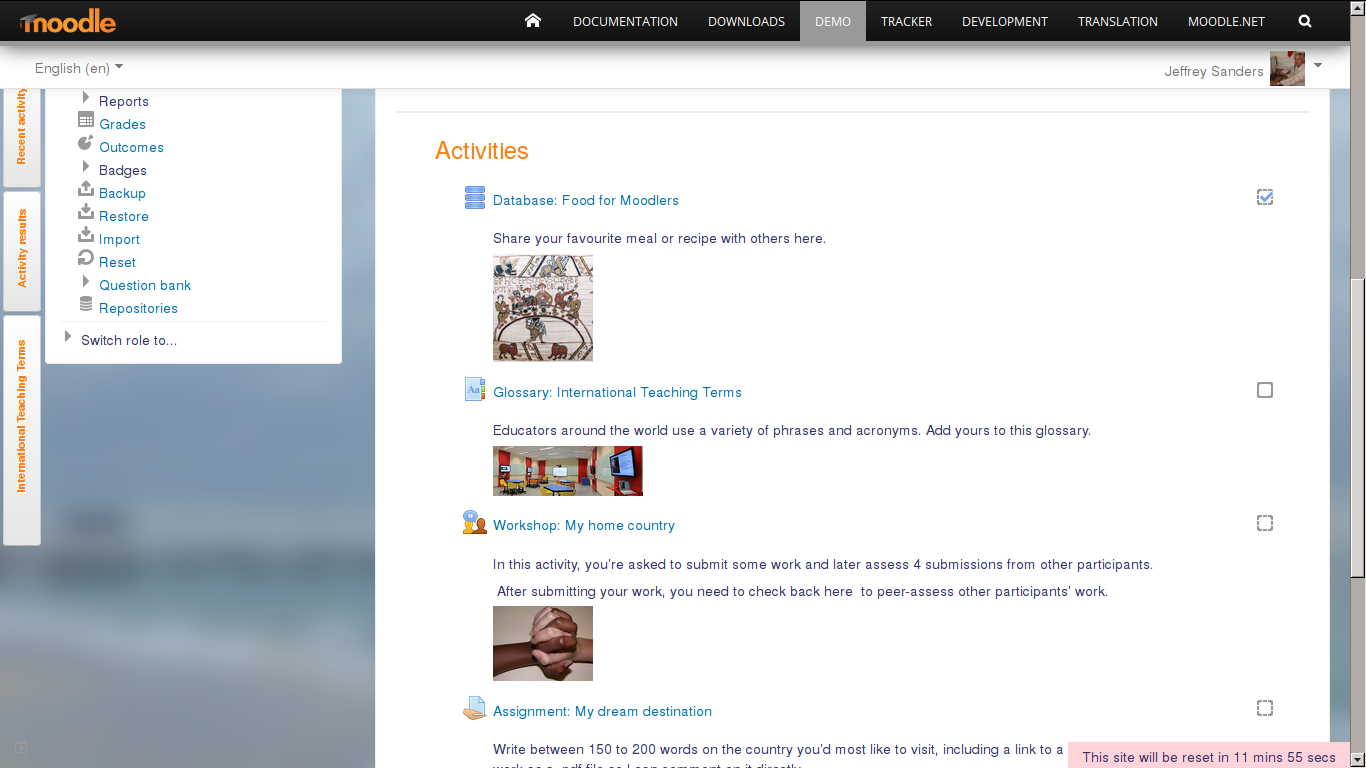This screenshot has height=768, width=1366.
Task: Click the Question bank link
Action: point(145,285)
